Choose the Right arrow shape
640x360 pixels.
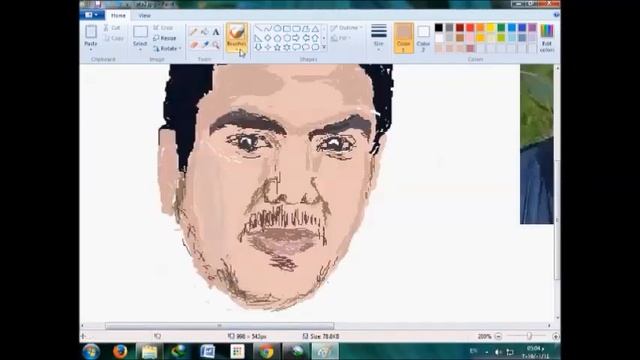[x=296, y=38]
